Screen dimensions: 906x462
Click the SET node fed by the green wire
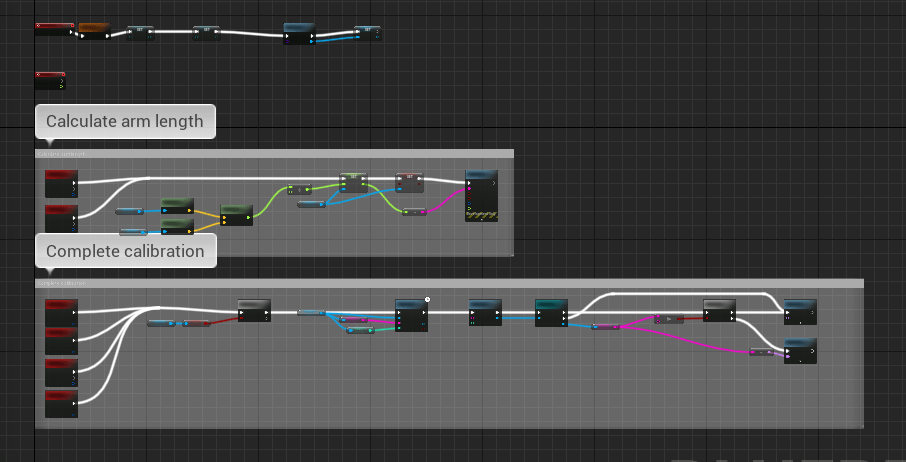click(x=353, y=182)
